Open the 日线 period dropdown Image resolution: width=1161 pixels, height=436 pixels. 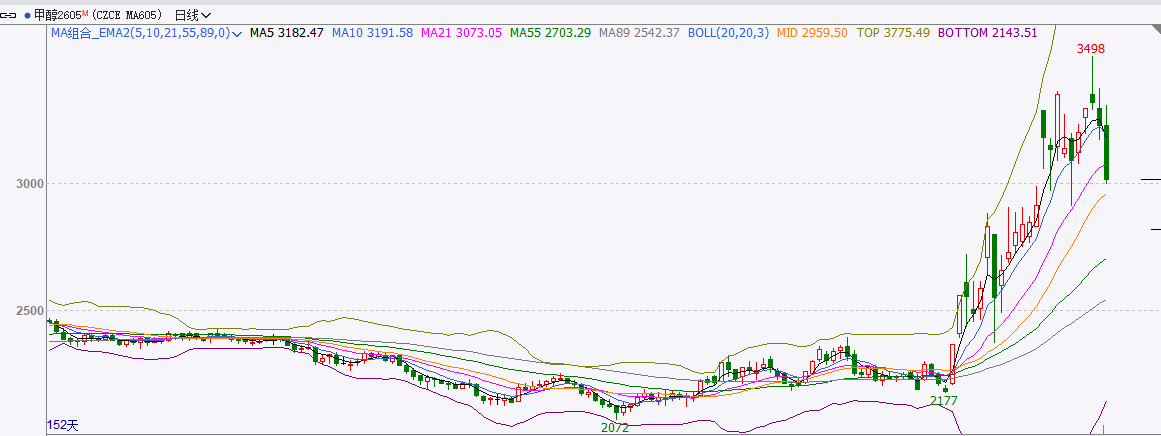tap(192, 15)
